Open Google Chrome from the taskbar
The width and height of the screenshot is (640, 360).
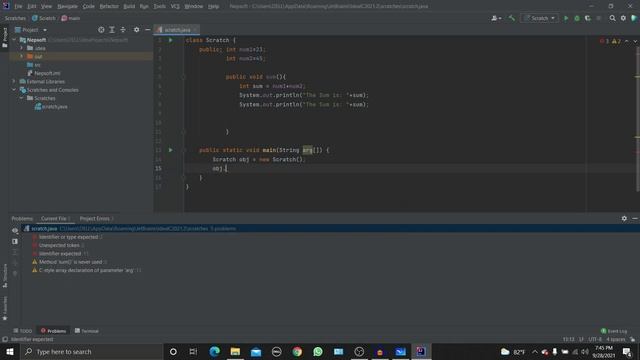click(297, 351)
